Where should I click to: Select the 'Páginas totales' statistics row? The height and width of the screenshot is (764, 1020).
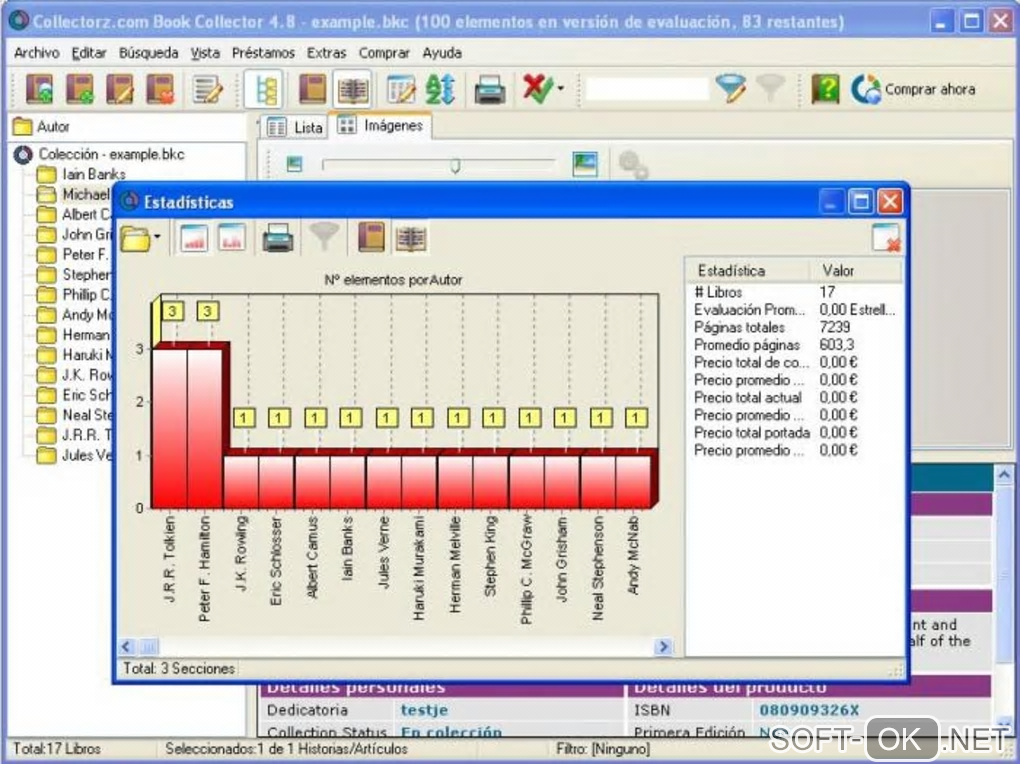click(794, 327)
